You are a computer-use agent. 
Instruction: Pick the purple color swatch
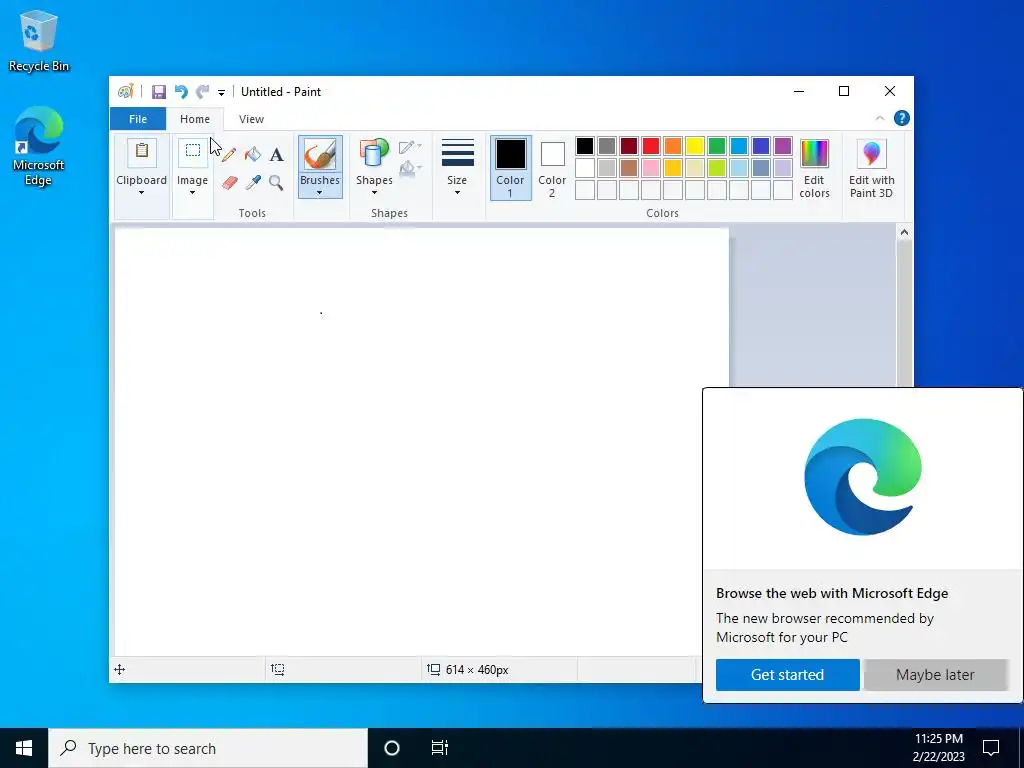[x=783, y=146]
